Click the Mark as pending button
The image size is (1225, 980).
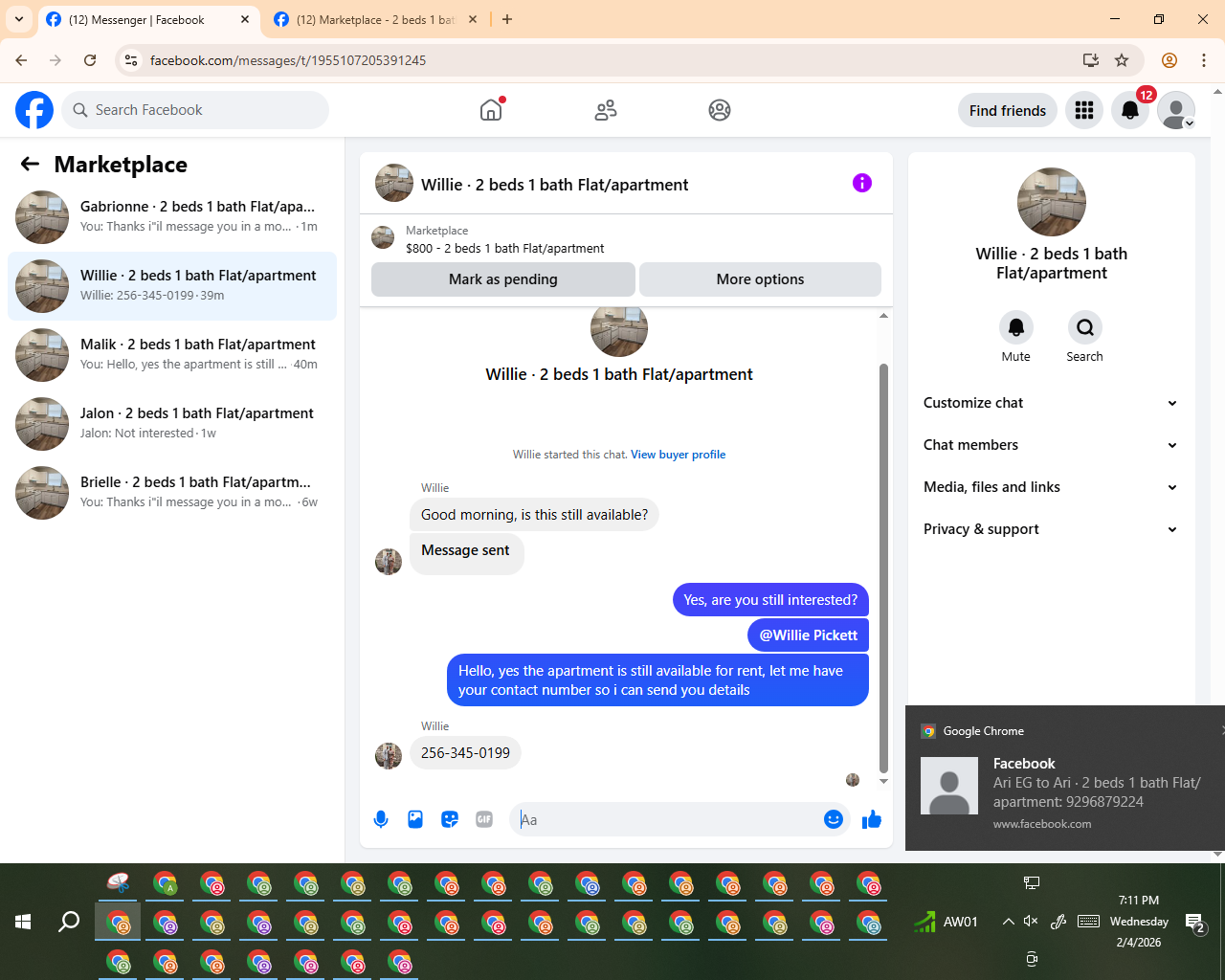pos(503,279)
